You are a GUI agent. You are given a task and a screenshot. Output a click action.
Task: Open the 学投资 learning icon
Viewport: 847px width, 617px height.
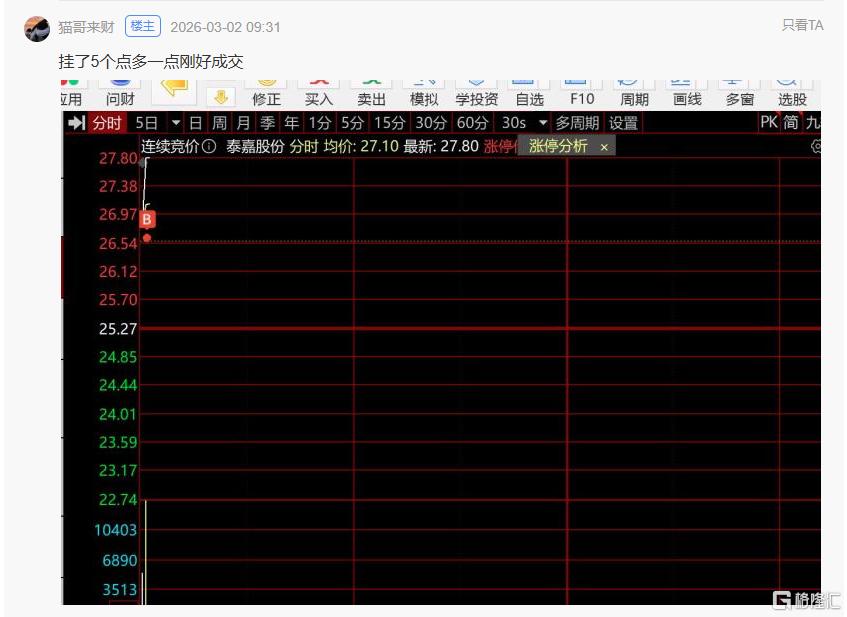click(x=476, y=92)
